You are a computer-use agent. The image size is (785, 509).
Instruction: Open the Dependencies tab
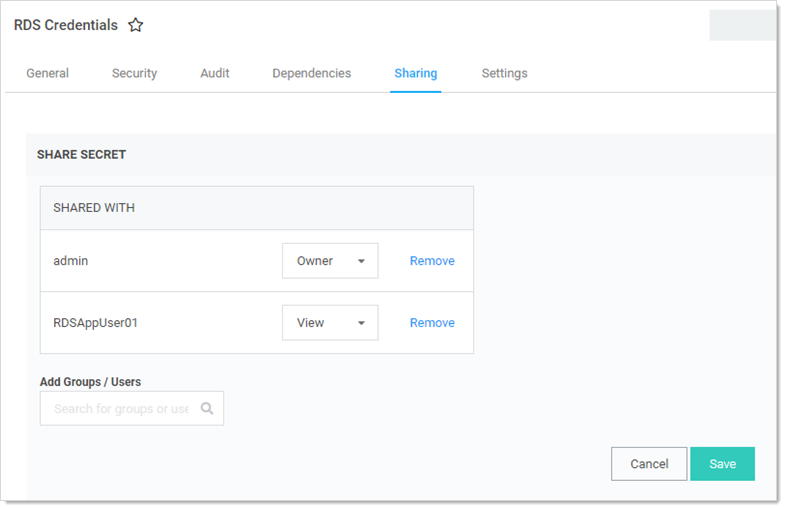tap(311, 73)
